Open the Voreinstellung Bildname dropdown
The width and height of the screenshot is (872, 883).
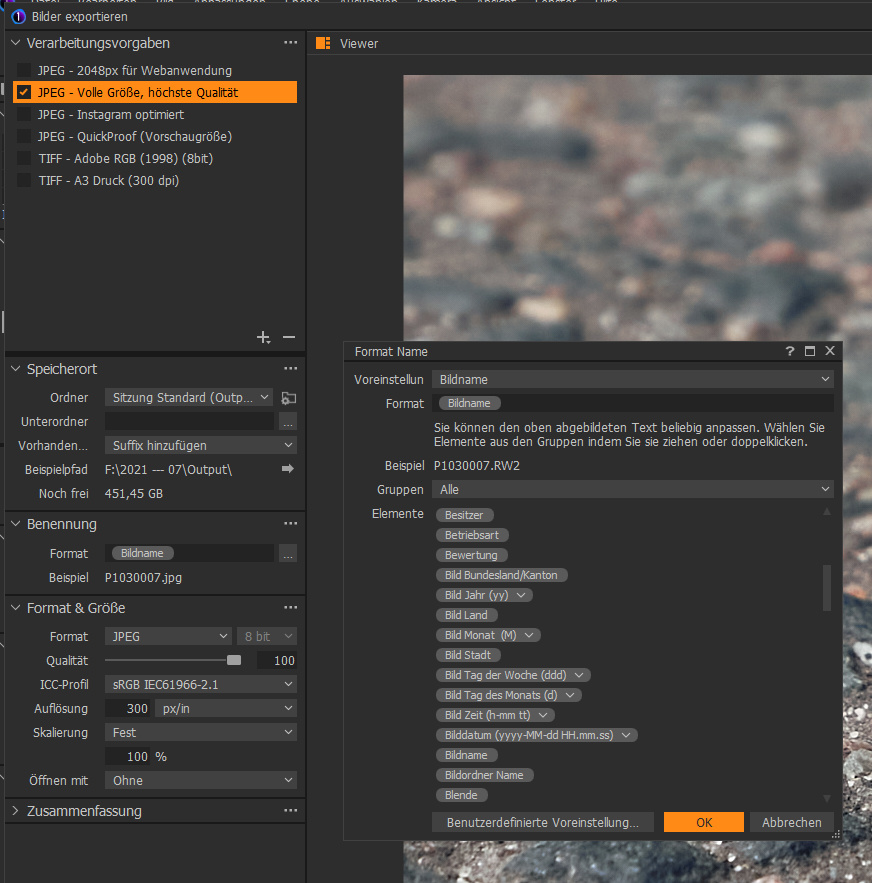tap(632, 380)
